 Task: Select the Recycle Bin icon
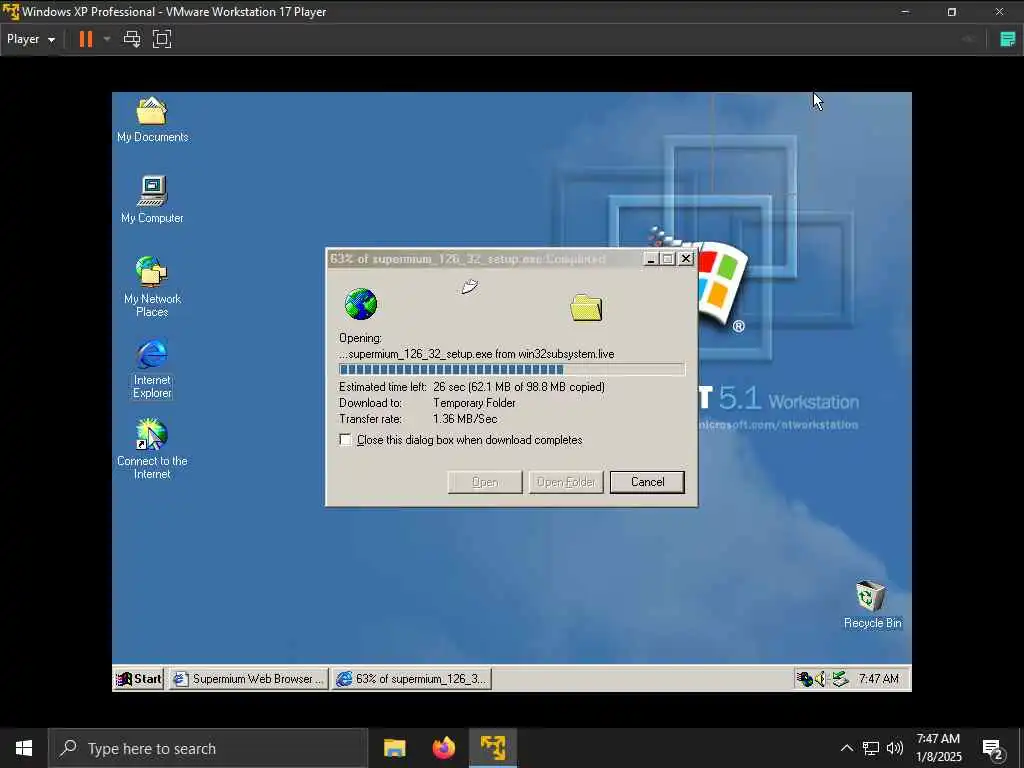pyautogui.click(x=872, y=604)
